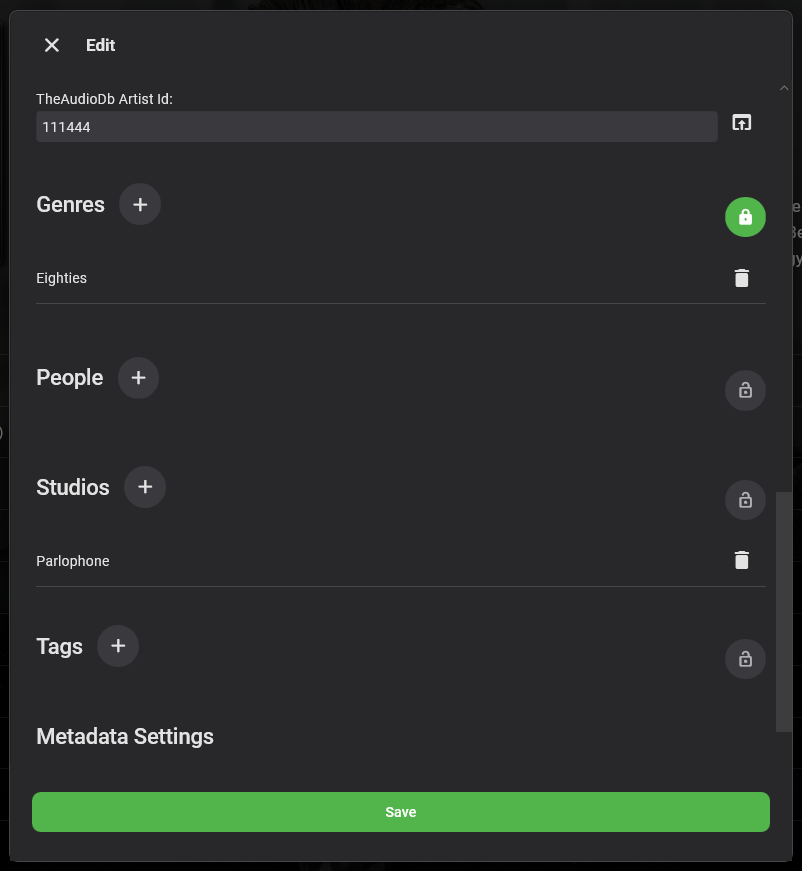
Task: Toggle the Tags field lock
Action: (745, 659)
